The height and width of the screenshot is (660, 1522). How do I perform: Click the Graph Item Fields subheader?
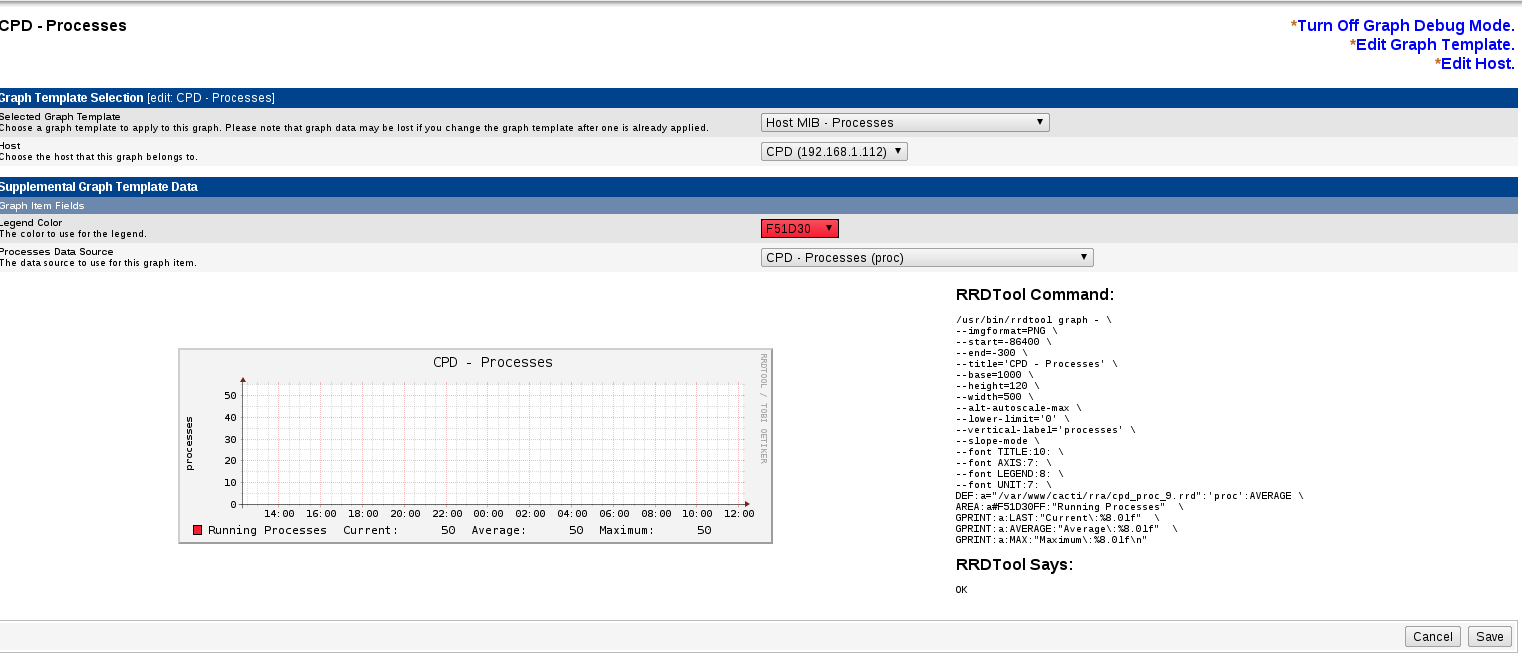click(42, 206)
